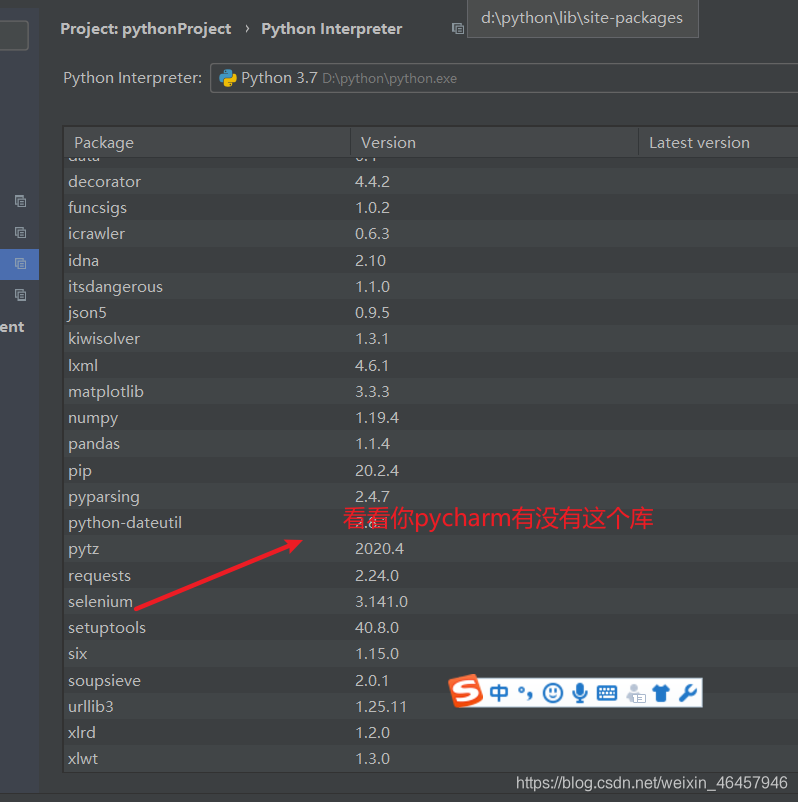Screen dimensions: 798x802
Task: Sort by Version column header
Action: (495, 142)
